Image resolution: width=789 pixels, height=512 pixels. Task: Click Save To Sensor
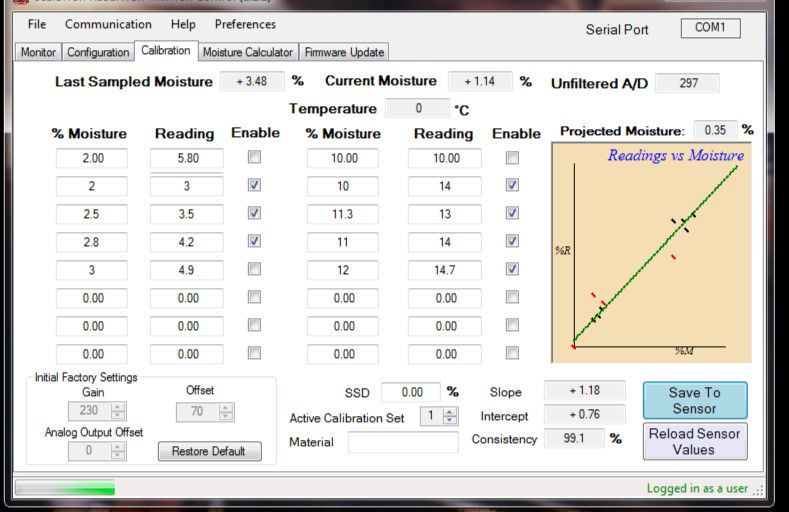pos(695,400)
